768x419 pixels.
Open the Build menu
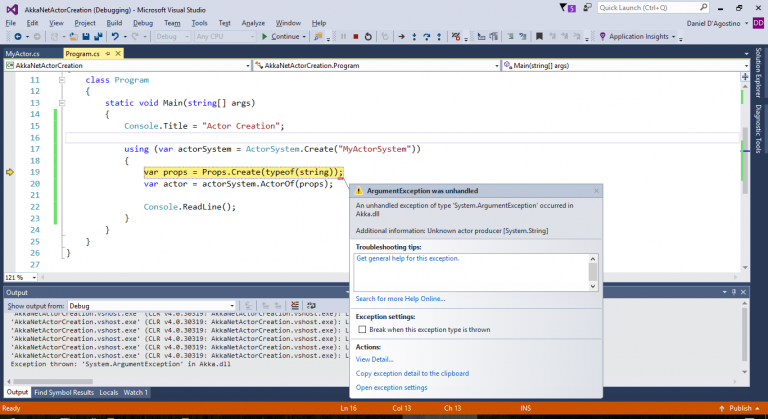(x=114, y=23)
